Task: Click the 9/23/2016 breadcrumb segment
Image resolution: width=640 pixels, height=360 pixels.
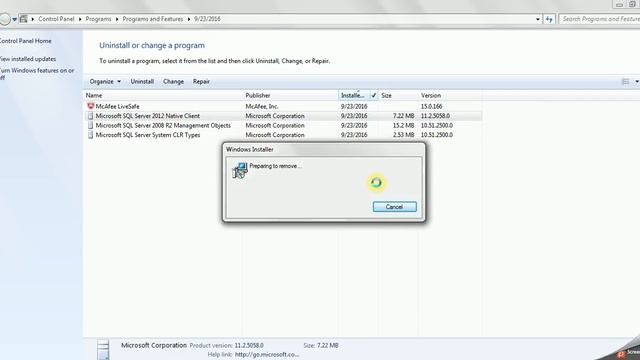Action: [x=207, y=19]
